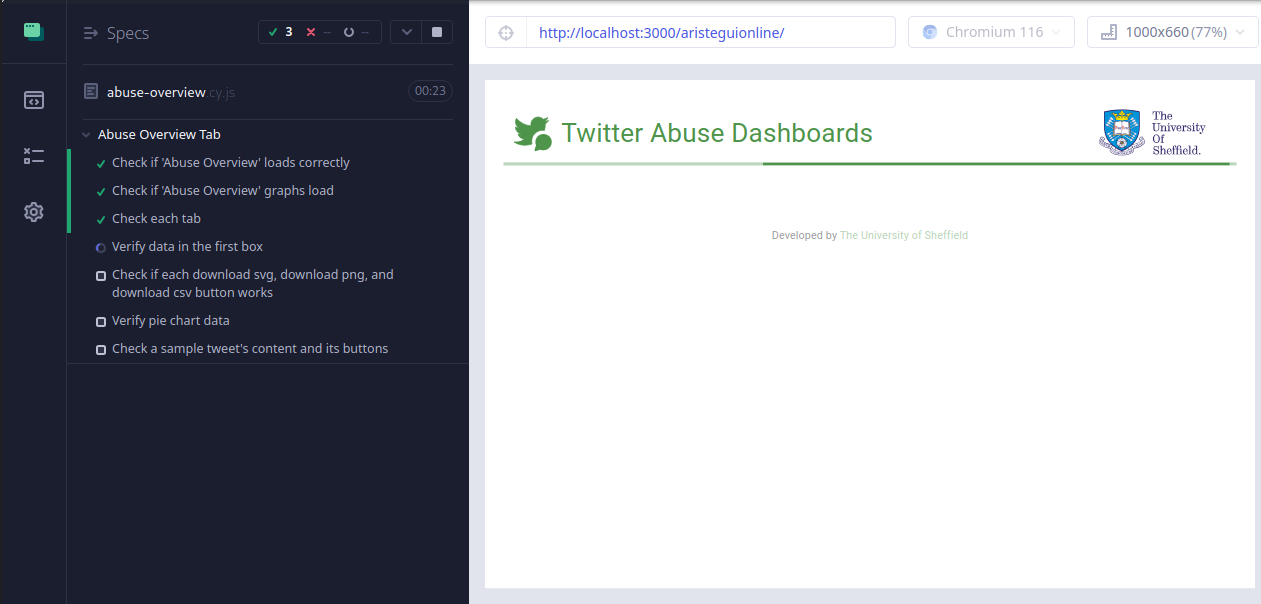Click the localhost URL address field
This screenshot has height=604, width=1261.
coord(710,32)
